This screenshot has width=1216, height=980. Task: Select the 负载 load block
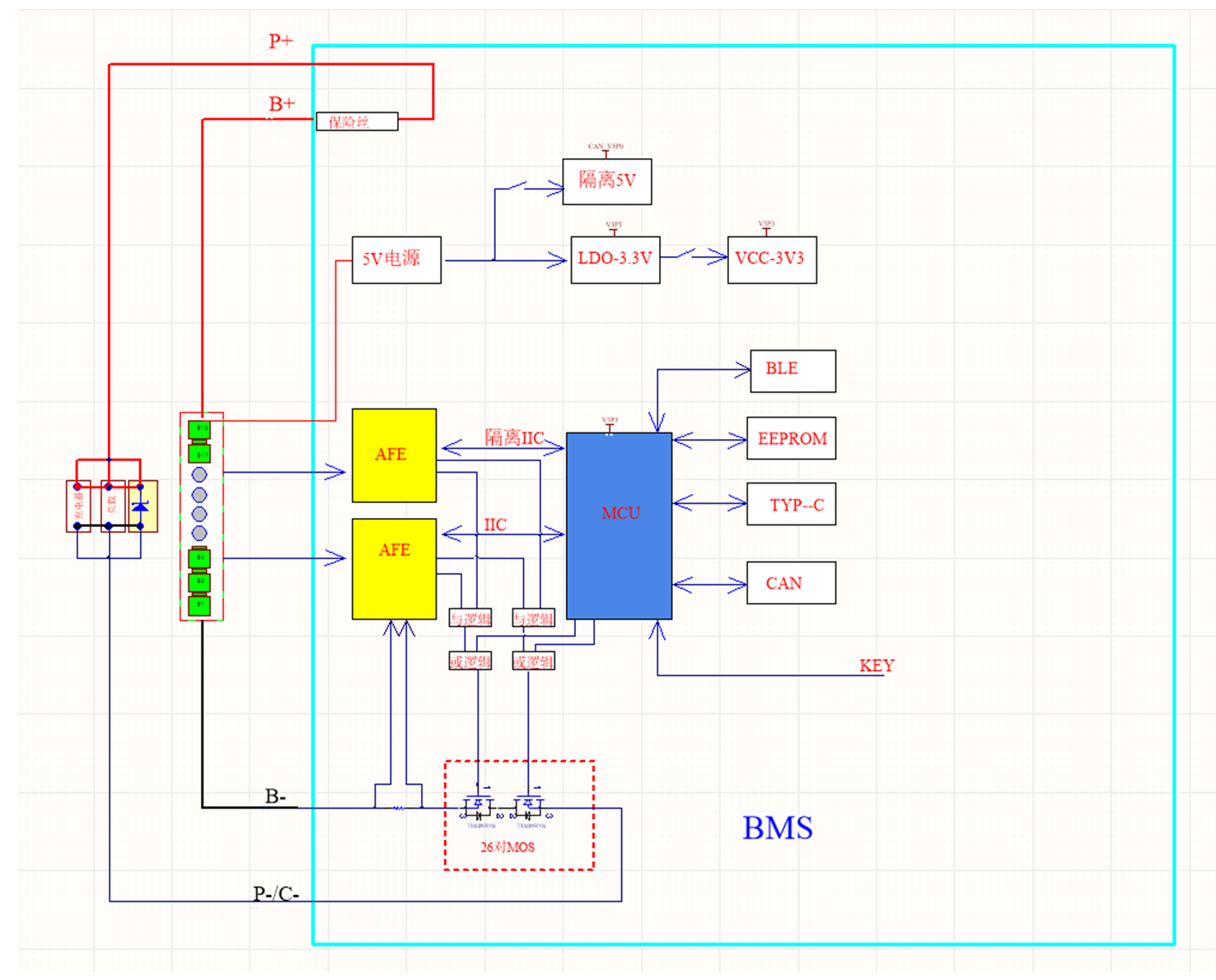(x=113, y=506)
